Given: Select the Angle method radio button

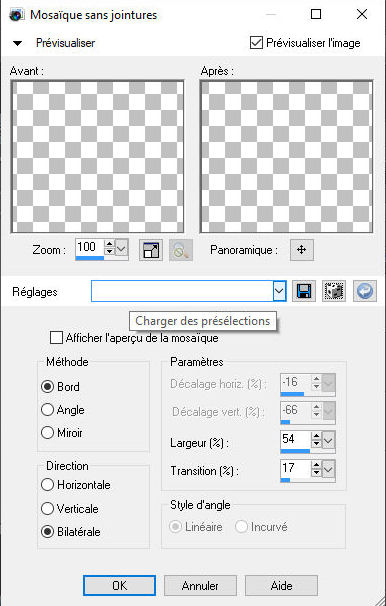Looking at the screenshot, I should [x=47, y=410].
